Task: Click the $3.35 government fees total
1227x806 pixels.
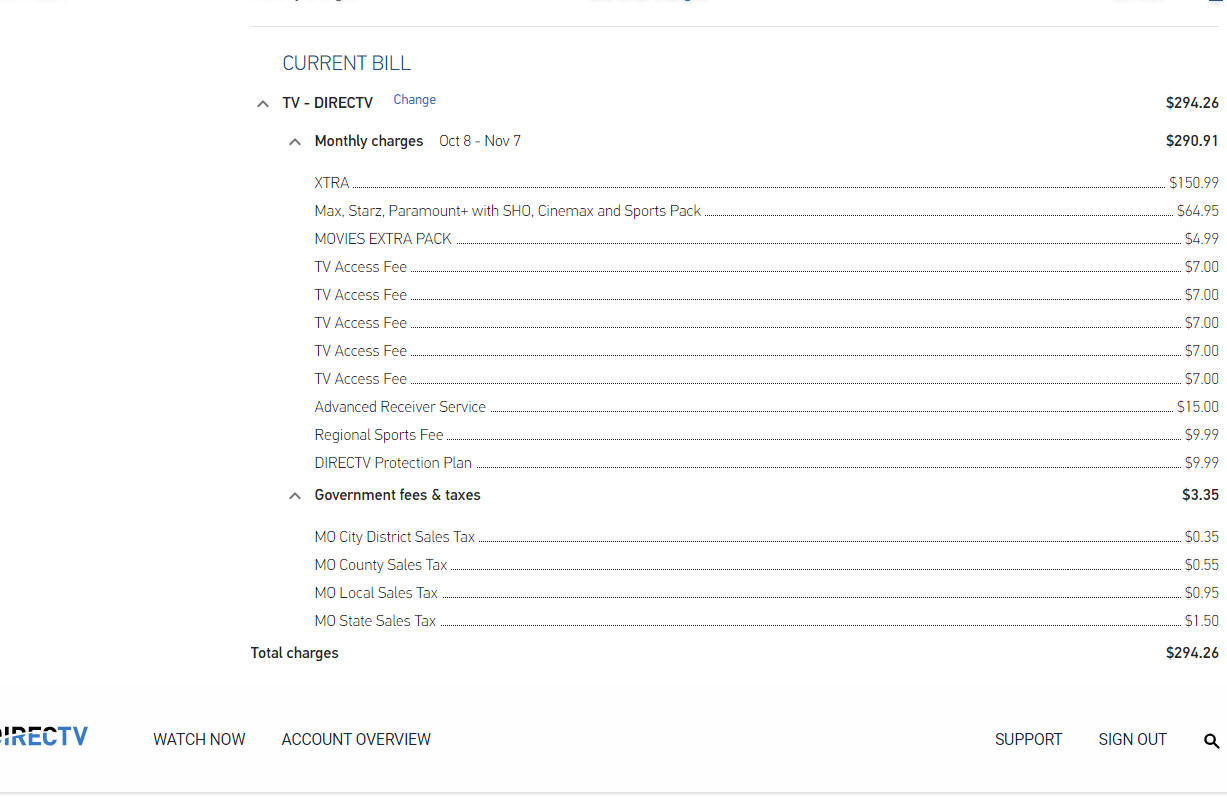Action: point(1200,495)
